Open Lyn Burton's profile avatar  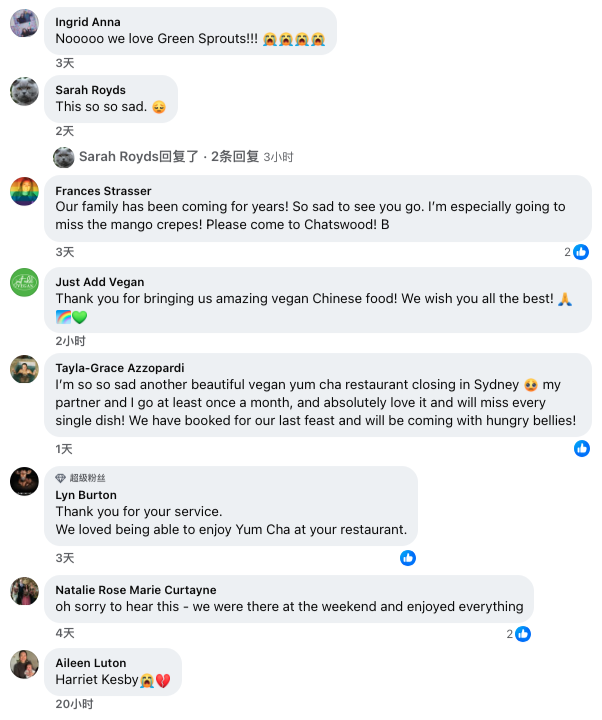pos(24,481)
